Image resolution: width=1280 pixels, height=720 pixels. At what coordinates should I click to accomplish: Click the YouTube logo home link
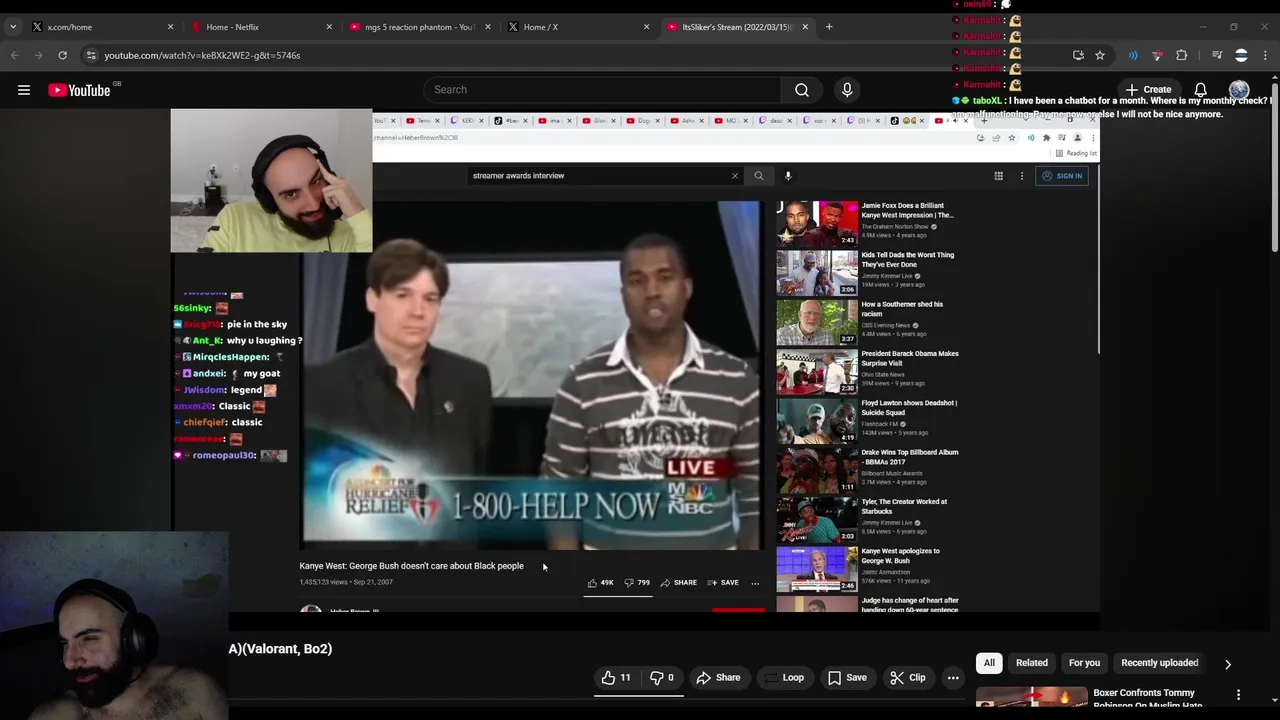point(79,90)
